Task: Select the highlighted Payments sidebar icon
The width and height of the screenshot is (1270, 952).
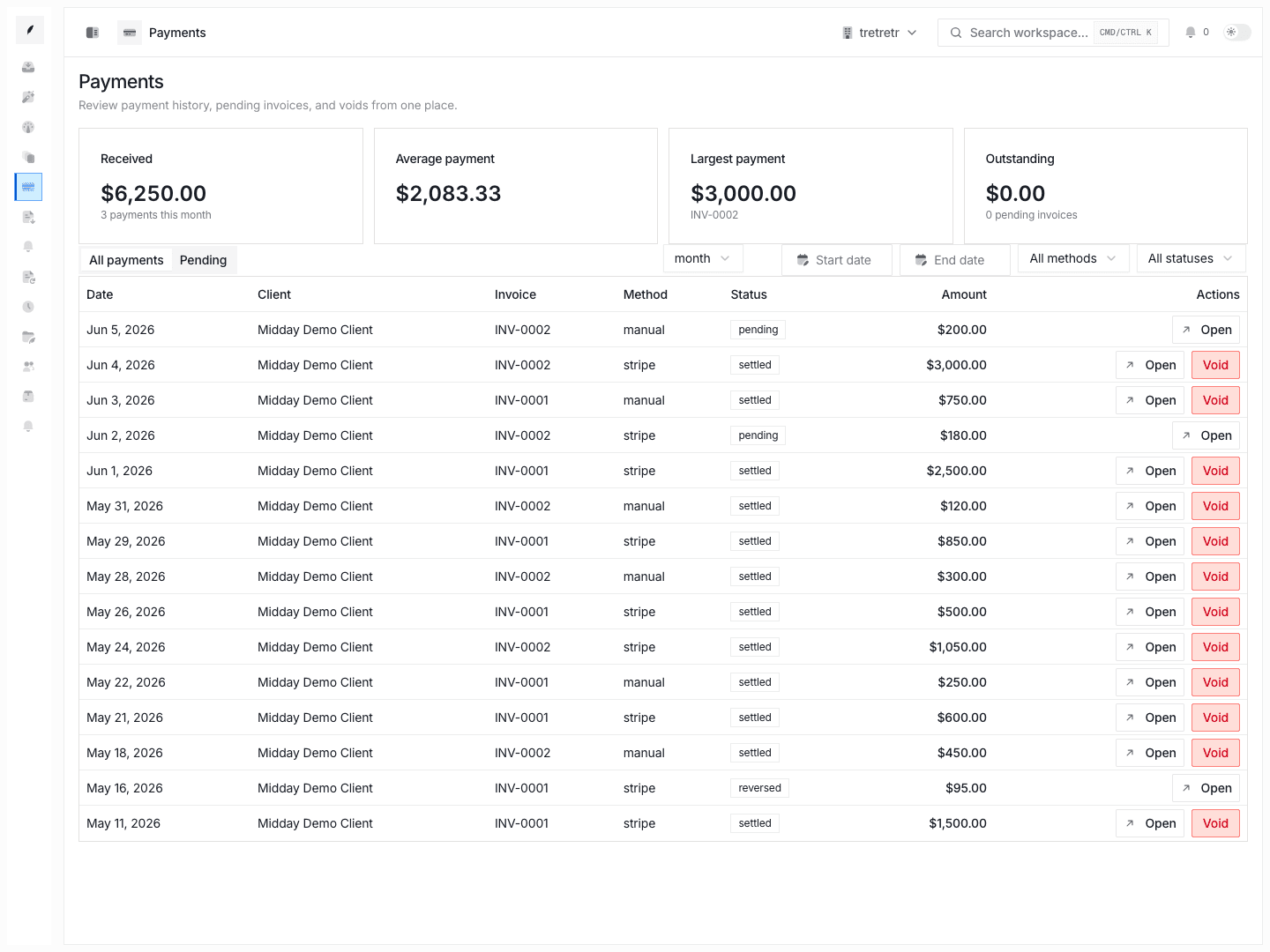Action: [x=28, y=187]
